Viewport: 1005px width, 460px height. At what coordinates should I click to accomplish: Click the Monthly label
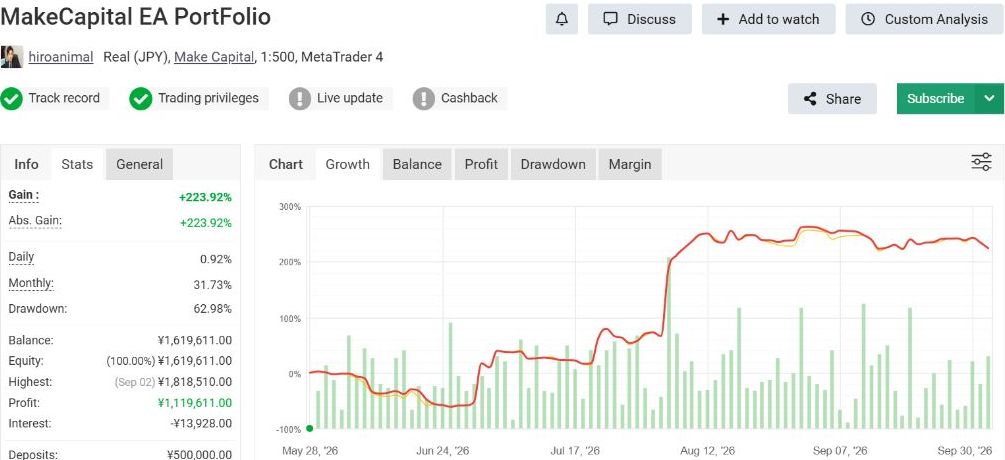(x=31, y=283)
